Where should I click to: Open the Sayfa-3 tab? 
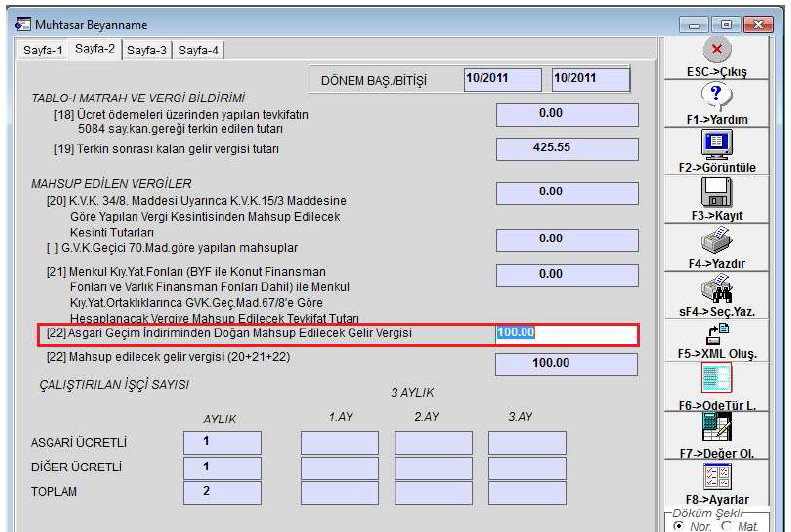coord(147,50)
